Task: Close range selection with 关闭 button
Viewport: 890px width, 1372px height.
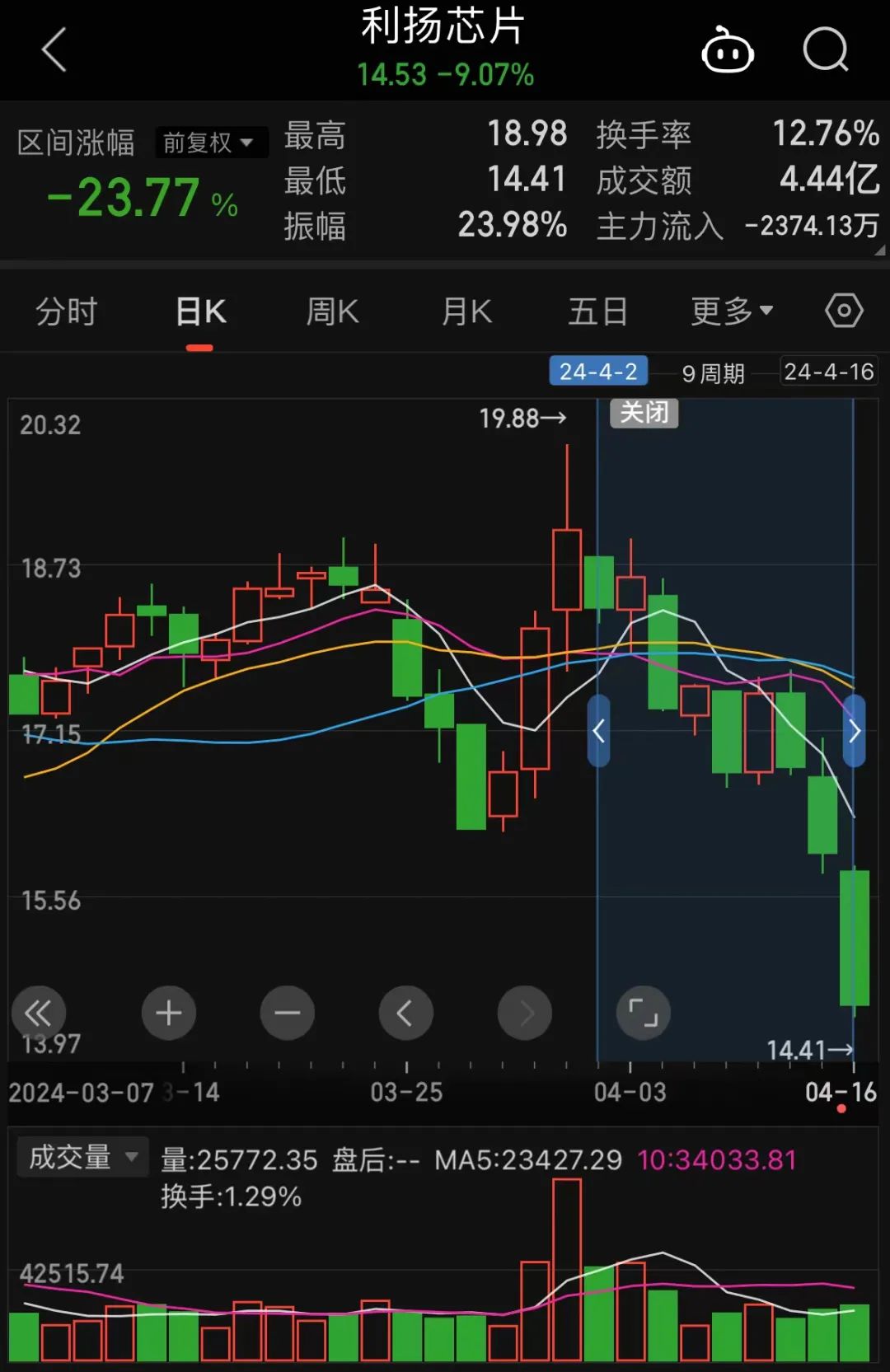Action: point(644,412)
